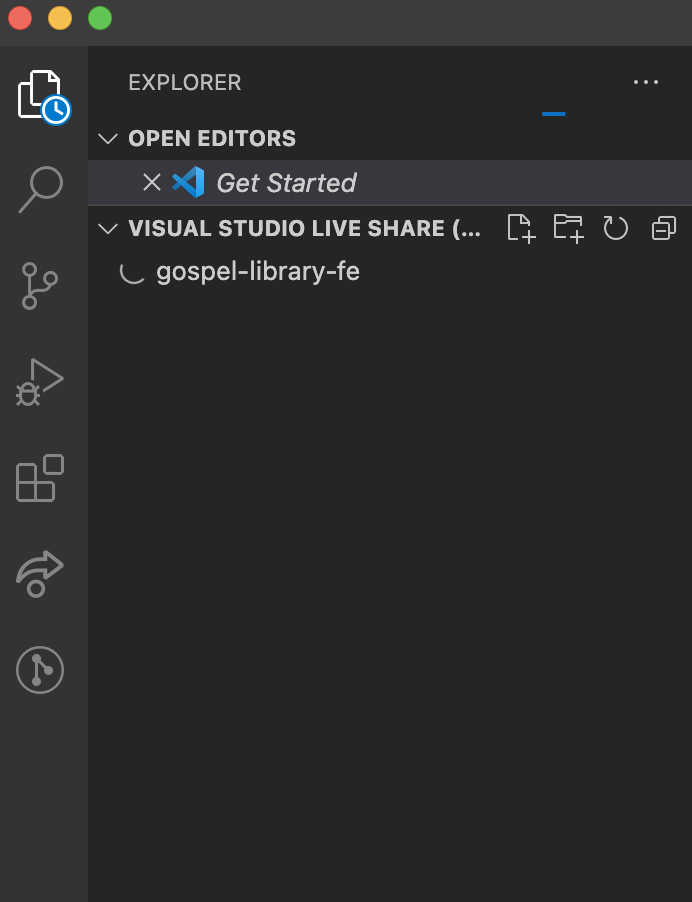Screen dimensions: 692x902
Task: Select the Get Started open editor
Action: 390,183
